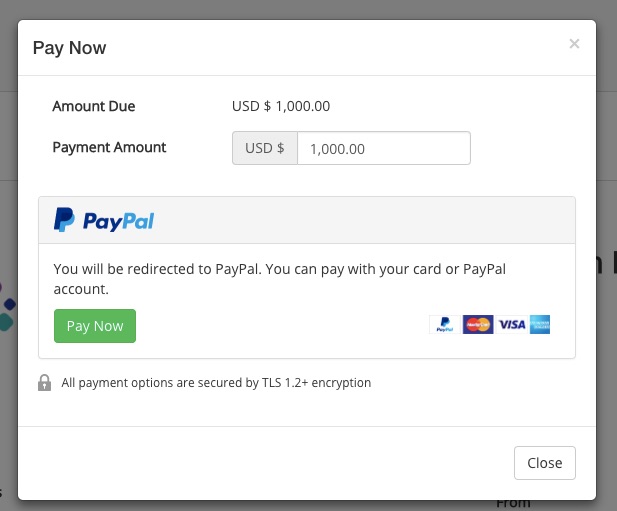Click the Amount Due label
Viewport: 617px width, 511px height.
point(94,106)
